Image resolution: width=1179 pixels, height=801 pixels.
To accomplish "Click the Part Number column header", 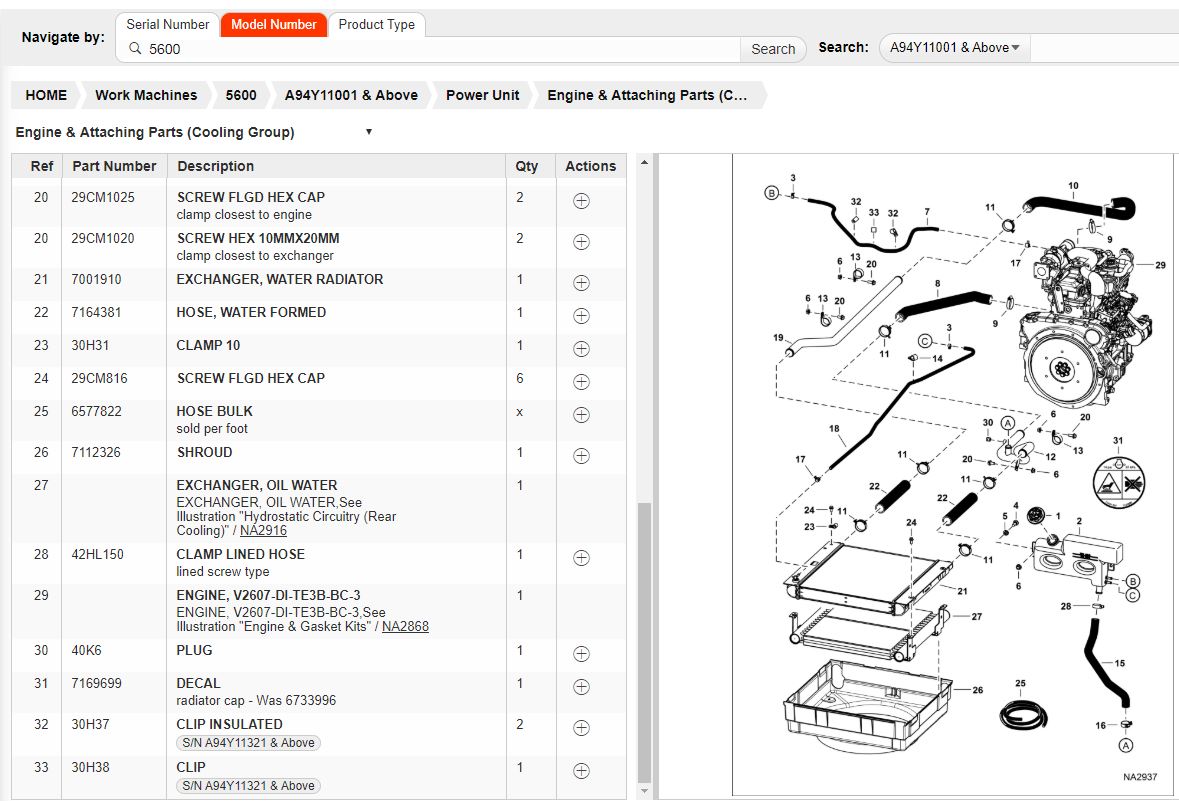I will pos(114,166).
